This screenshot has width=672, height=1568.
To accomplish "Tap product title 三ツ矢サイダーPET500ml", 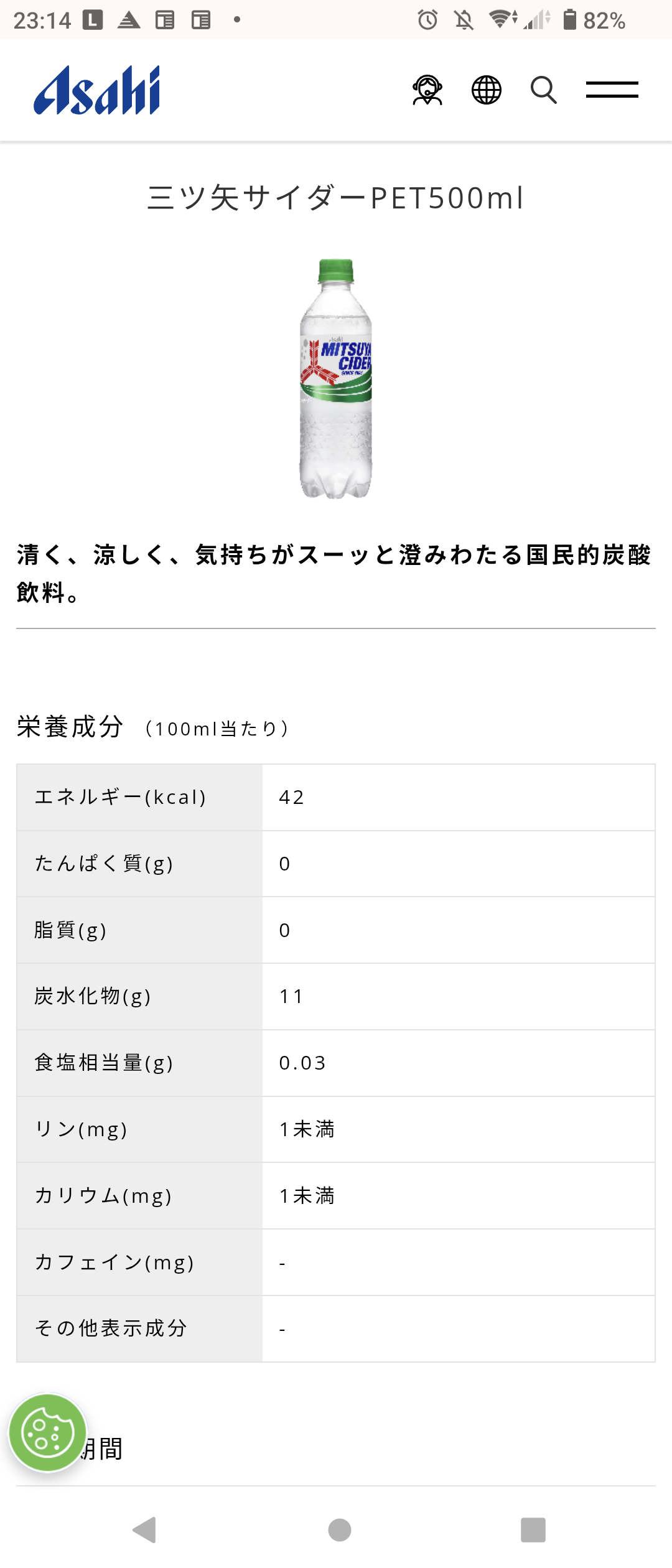I will pos(336,198).
